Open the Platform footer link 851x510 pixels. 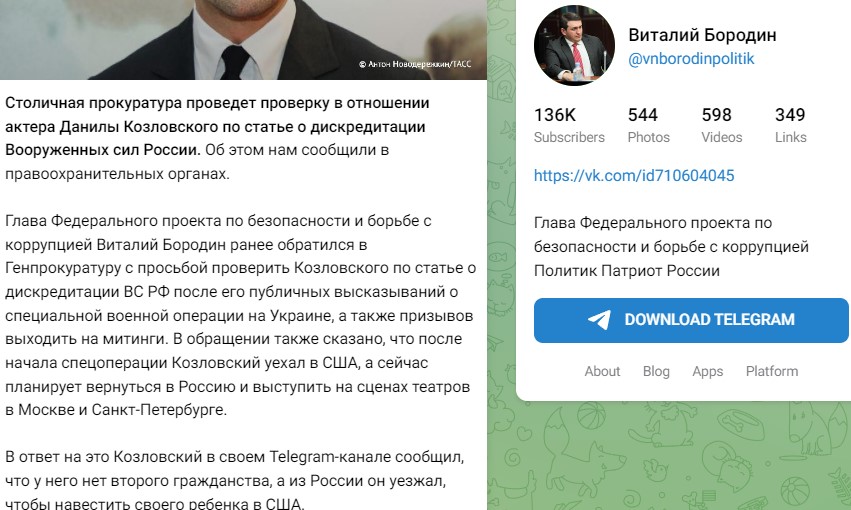pos(772,371)
